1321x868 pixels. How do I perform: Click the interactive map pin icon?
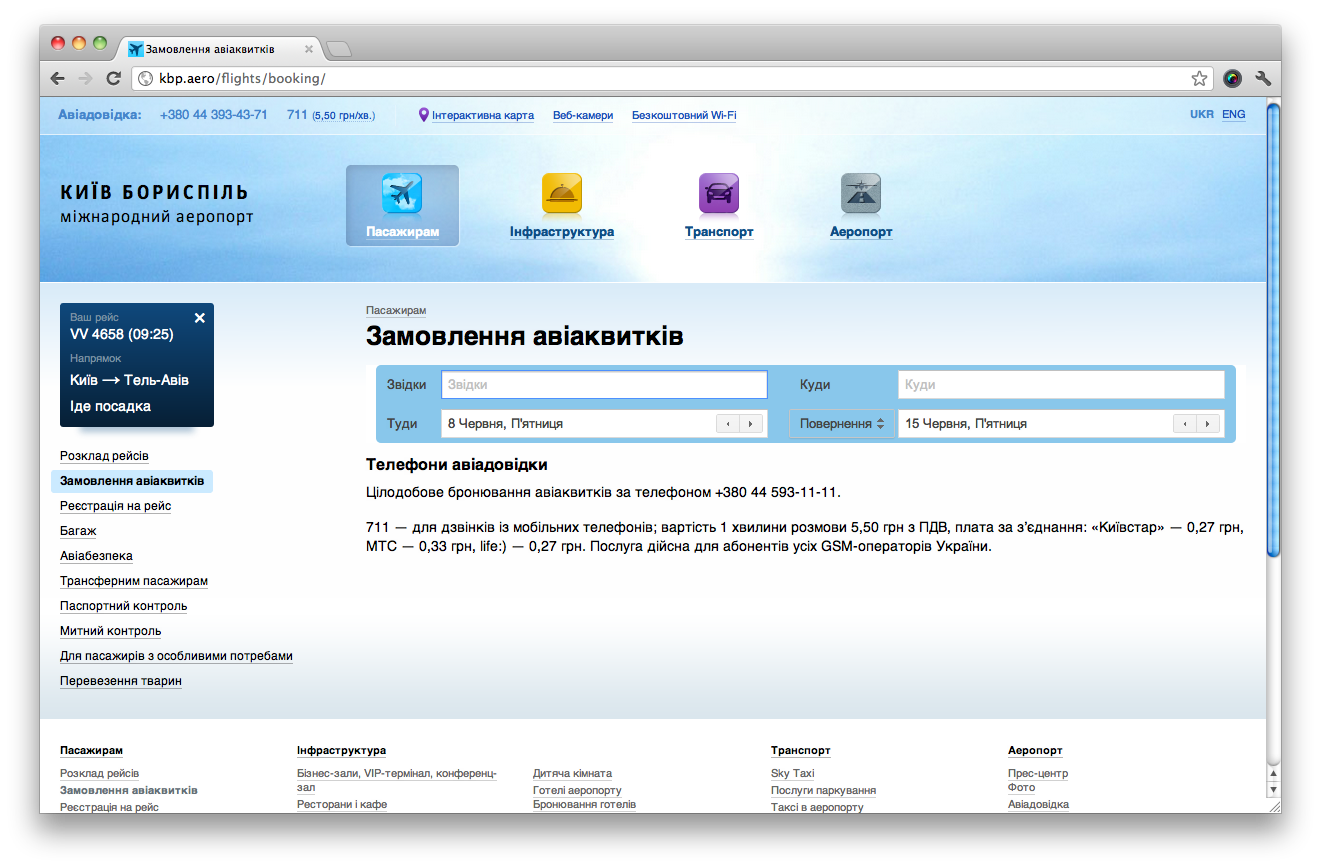pos(423,115)
